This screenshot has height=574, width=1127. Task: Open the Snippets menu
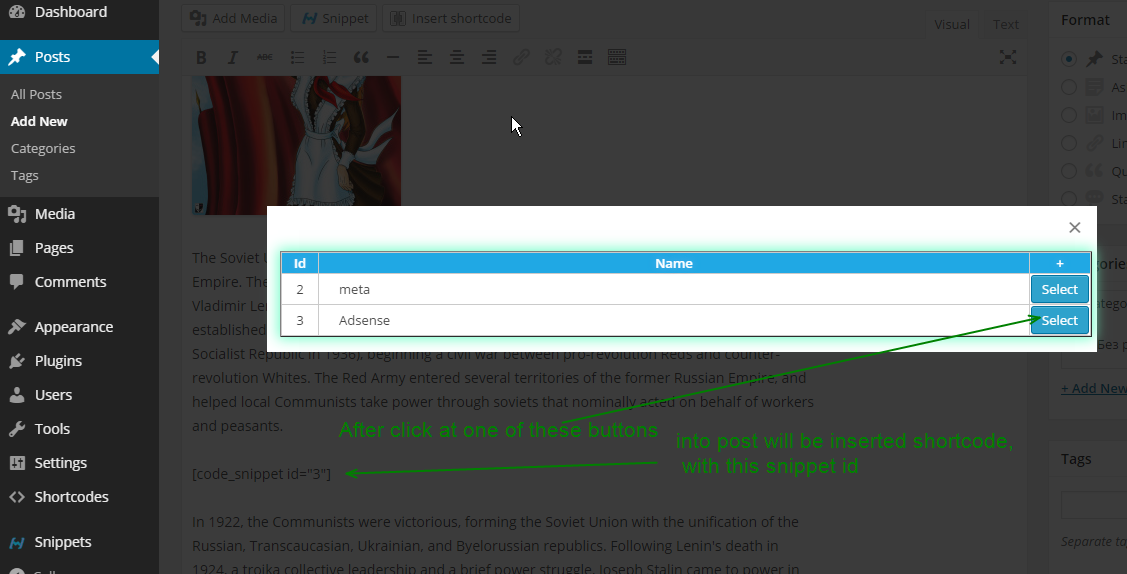[x=79, y=542]
